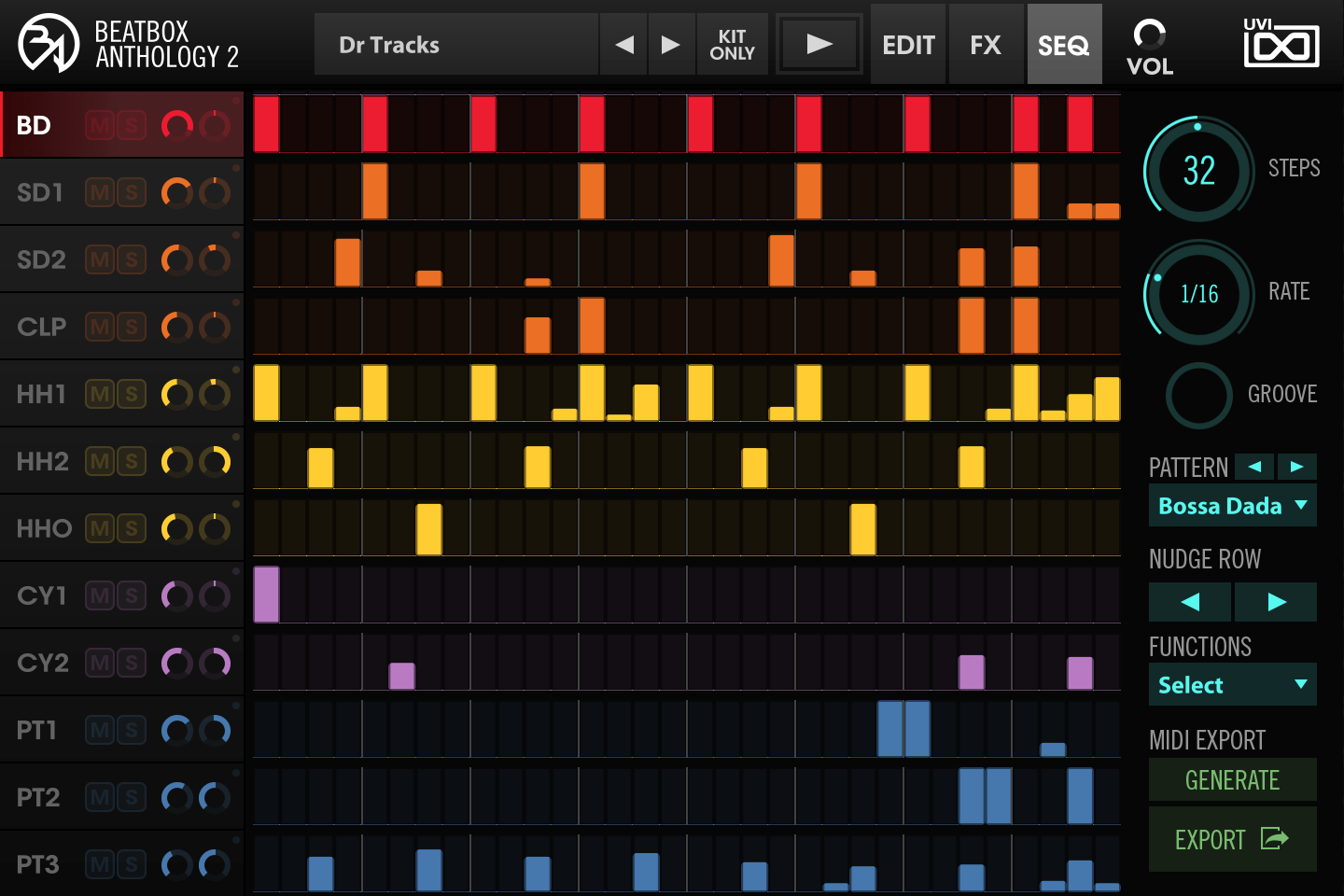1344x896 pixels.
Task: Click the next-preset arrow next to Dr Tracks
Action: pyautogui.click(x=671, y=43)
